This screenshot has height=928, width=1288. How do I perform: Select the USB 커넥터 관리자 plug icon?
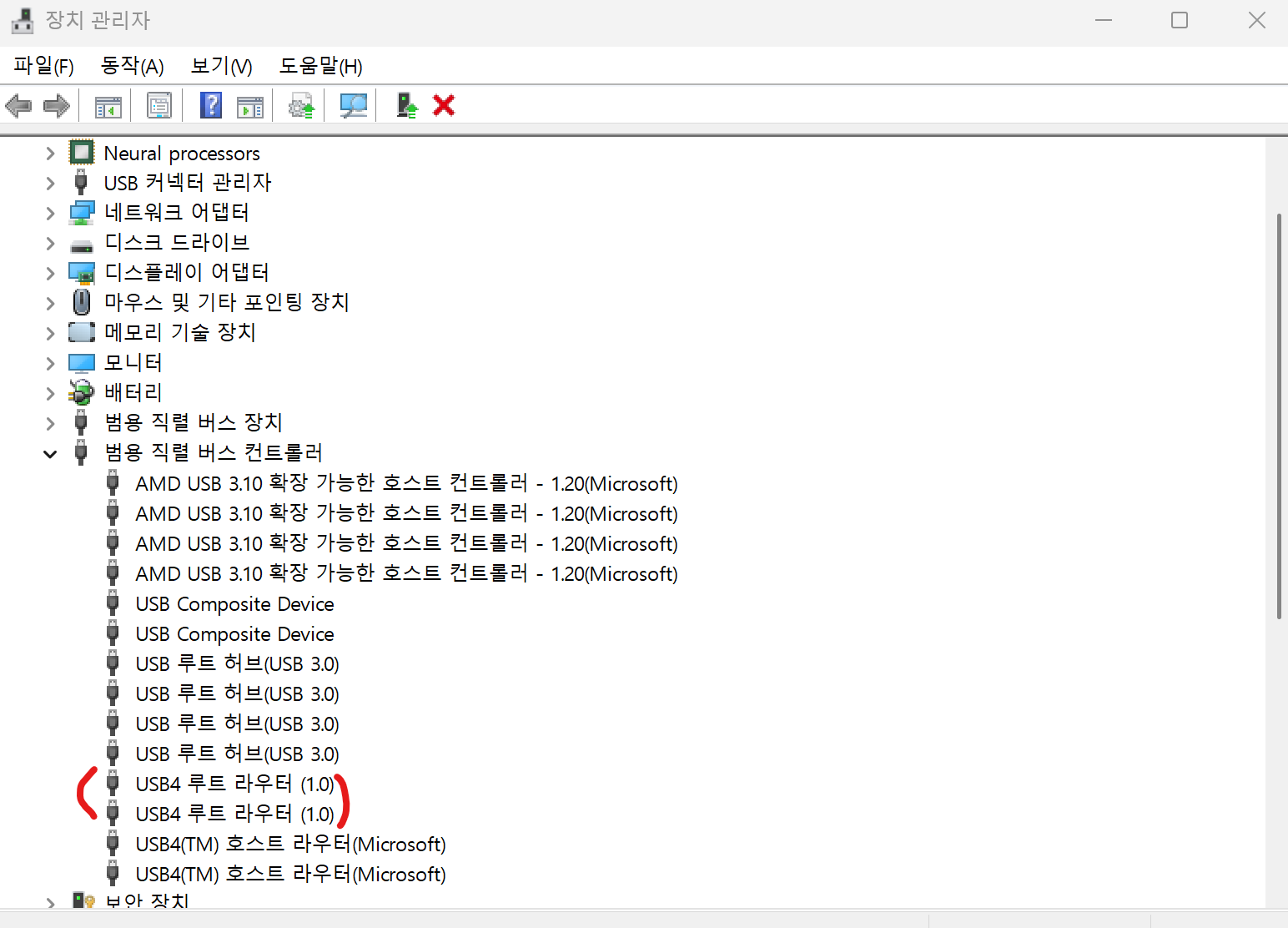81,182
